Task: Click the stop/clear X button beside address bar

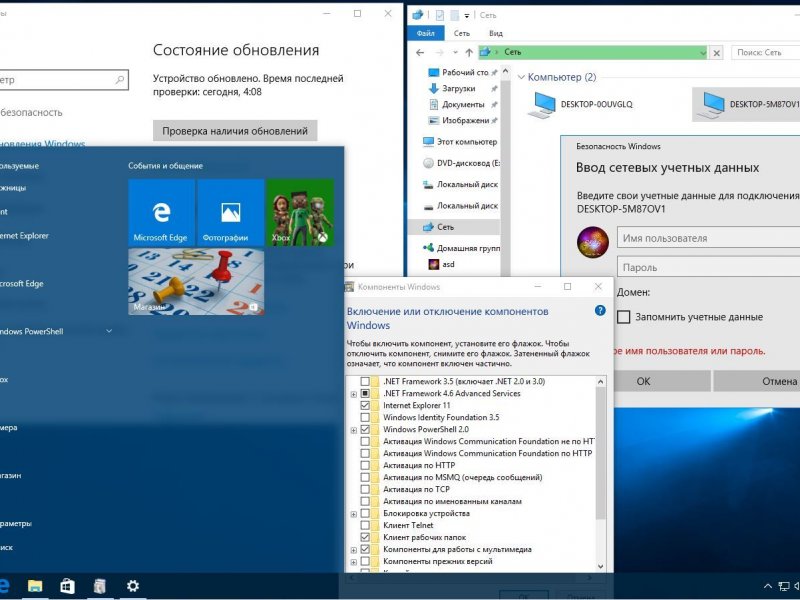Action: tap(717, 53)
